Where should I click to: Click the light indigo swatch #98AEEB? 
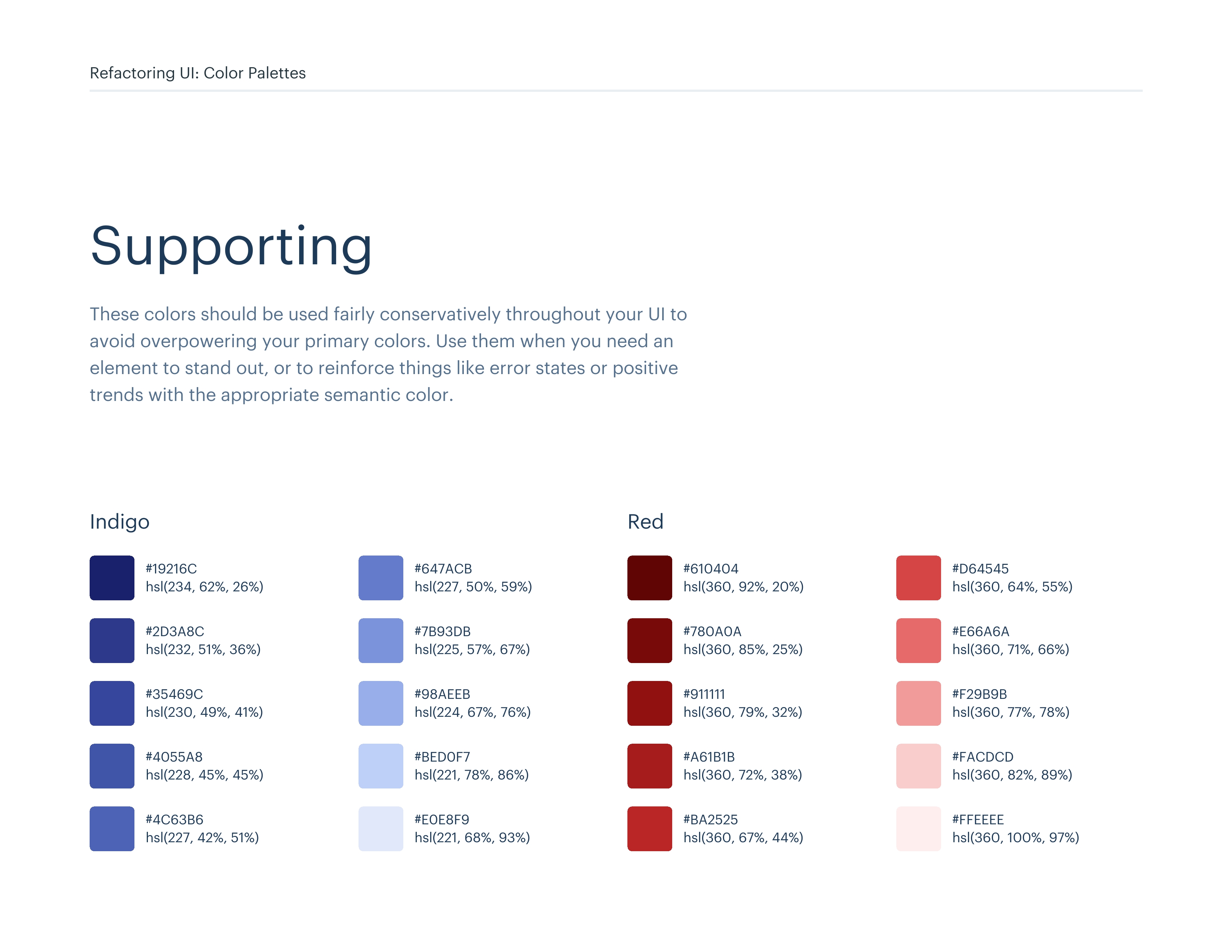(381, 703)
